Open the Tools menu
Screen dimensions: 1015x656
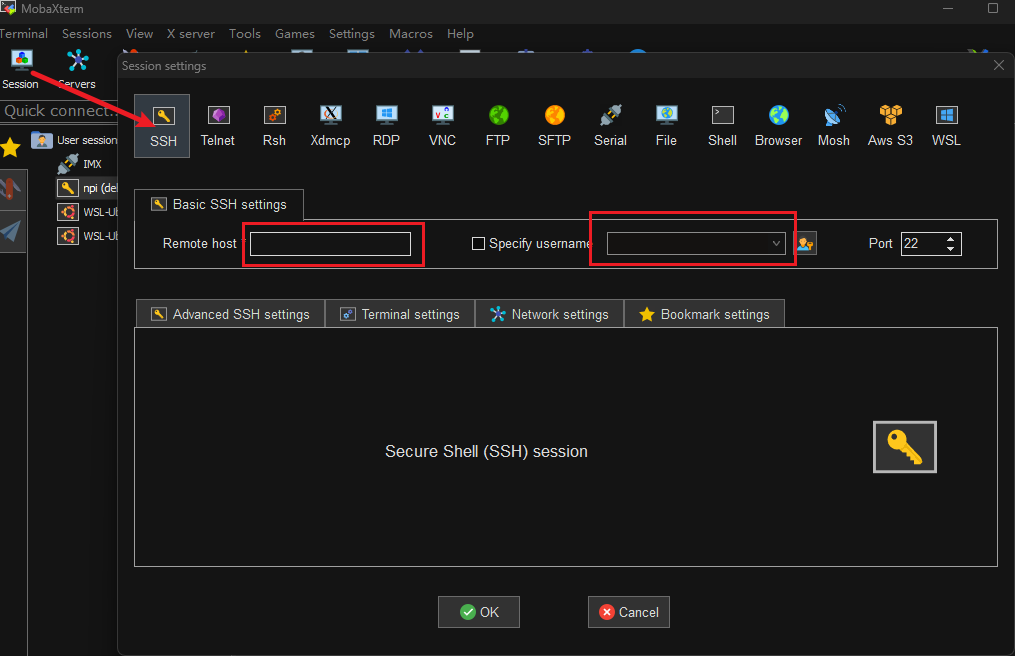click(x=245, y=34)
